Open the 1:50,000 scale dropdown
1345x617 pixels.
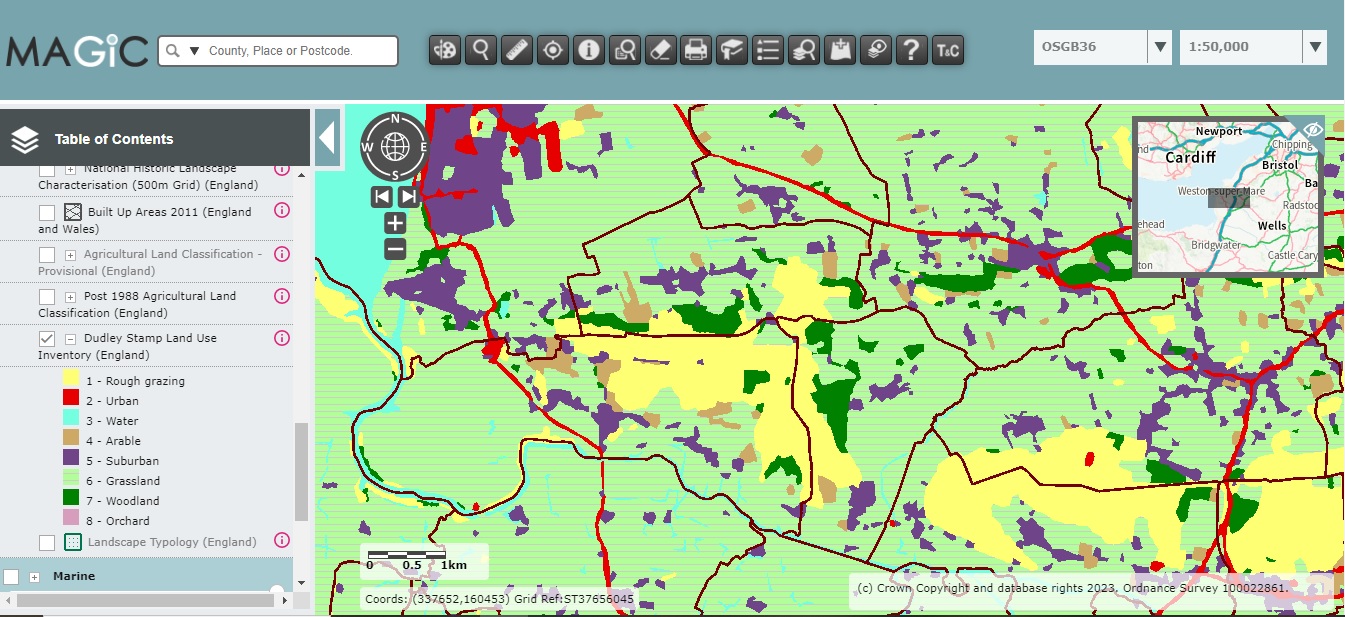coord(1315,47)
